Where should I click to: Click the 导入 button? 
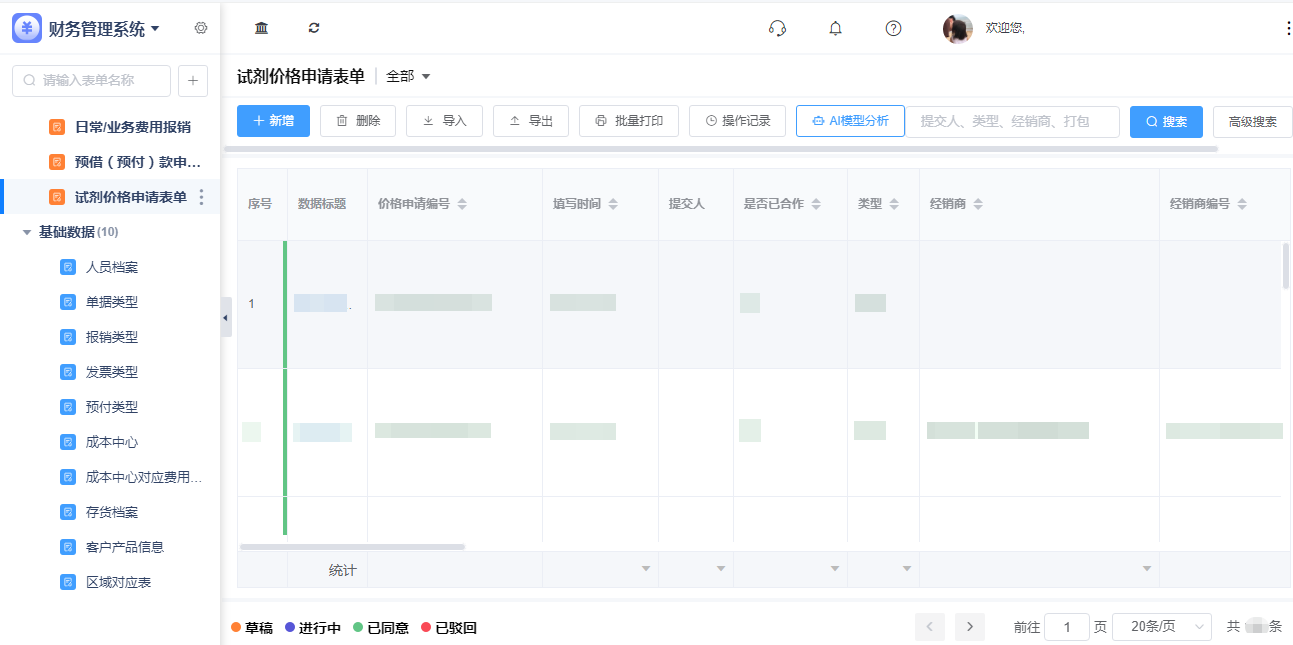(x=444, y=121)
